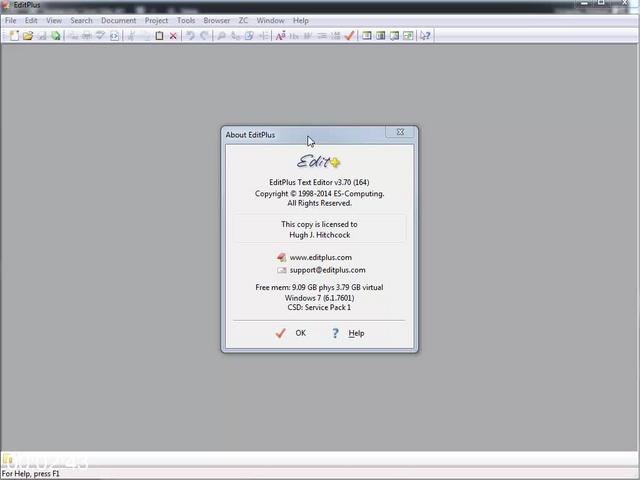Click 'CSD: Service Pack 1' text
Viewport: 640px width, 480px height.
[x=319, y=307]
